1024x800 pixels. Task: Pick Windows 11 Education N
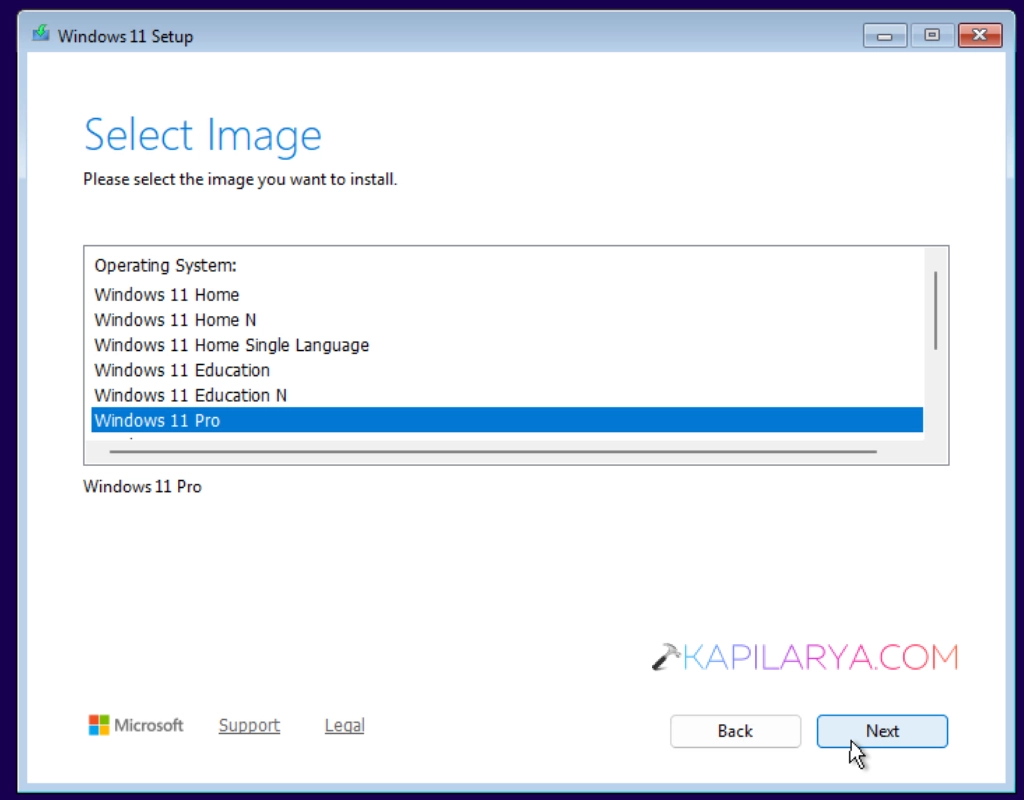pos(507,395)
